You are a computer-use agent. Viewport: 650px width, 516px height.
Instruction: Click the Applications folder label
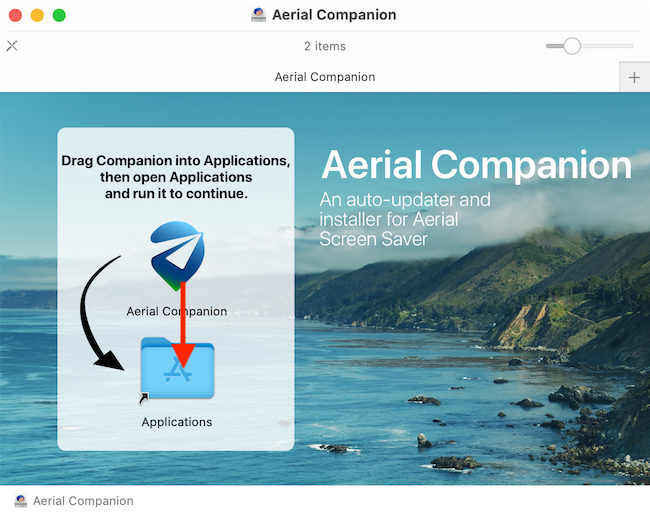click(177, 422)
